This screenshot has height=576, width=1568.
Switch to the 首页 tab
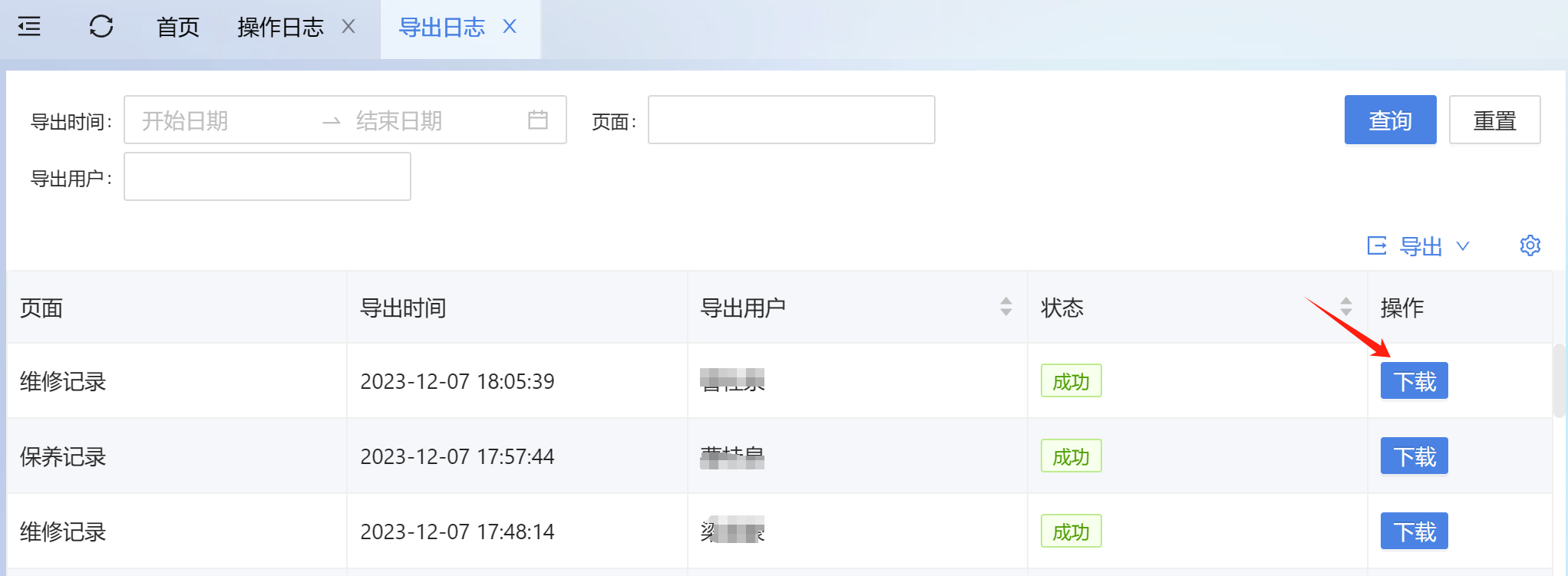(x=178, y=27)
